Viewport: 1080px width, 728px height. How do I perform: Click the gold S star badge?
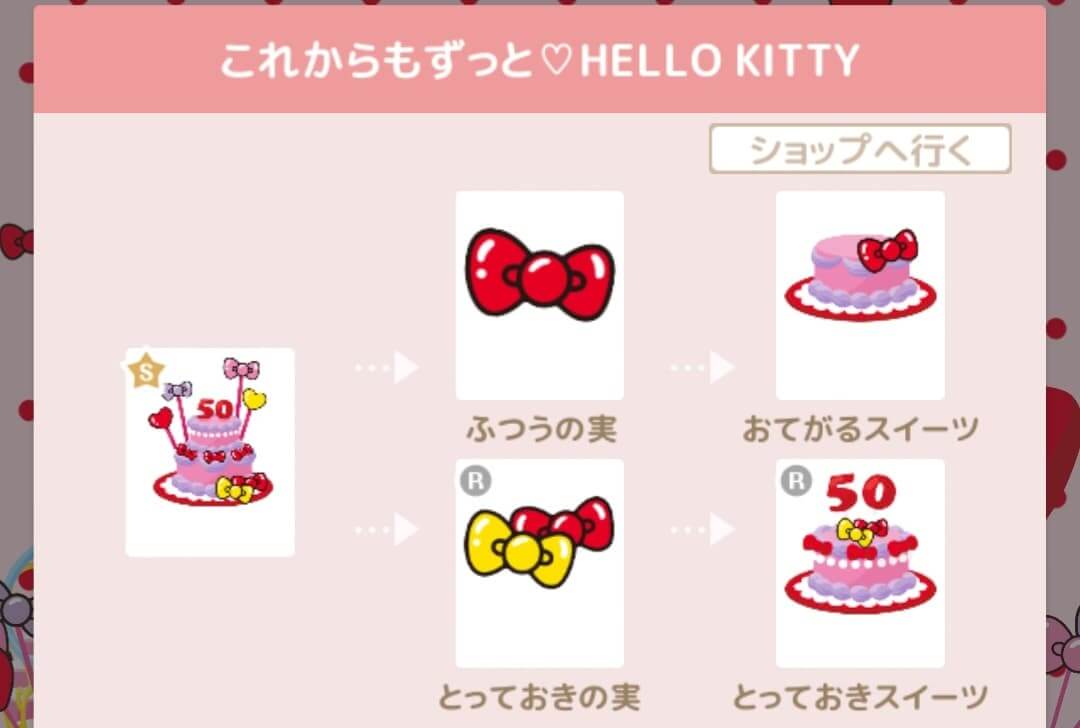click(x=146, y=371)
